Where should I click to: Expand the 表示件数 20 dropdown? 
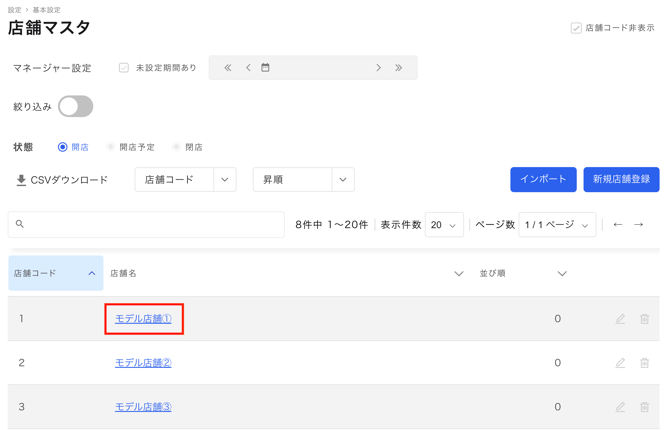click(443, 225)
